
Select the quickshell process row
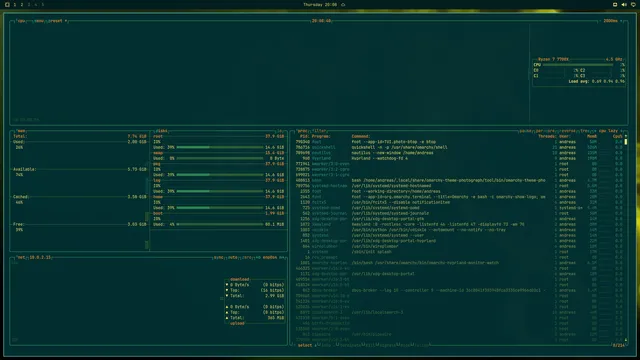pos(459,147)
